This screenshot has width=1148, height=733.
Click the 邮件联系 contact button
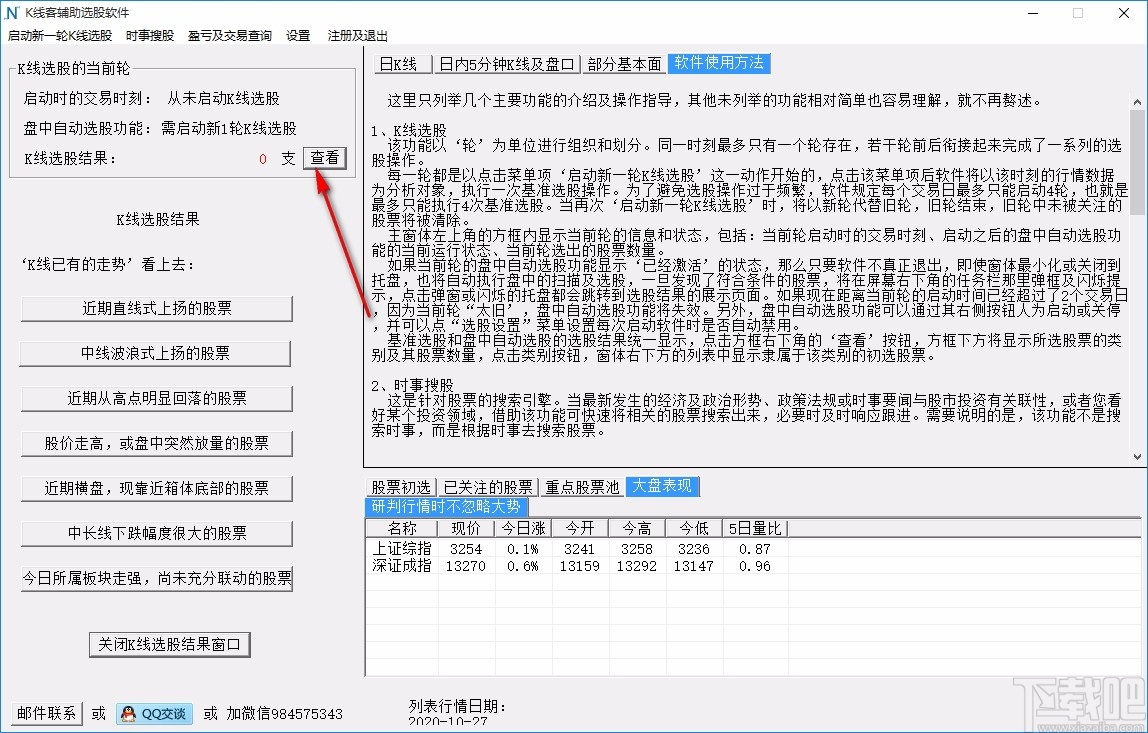[44, 714]
